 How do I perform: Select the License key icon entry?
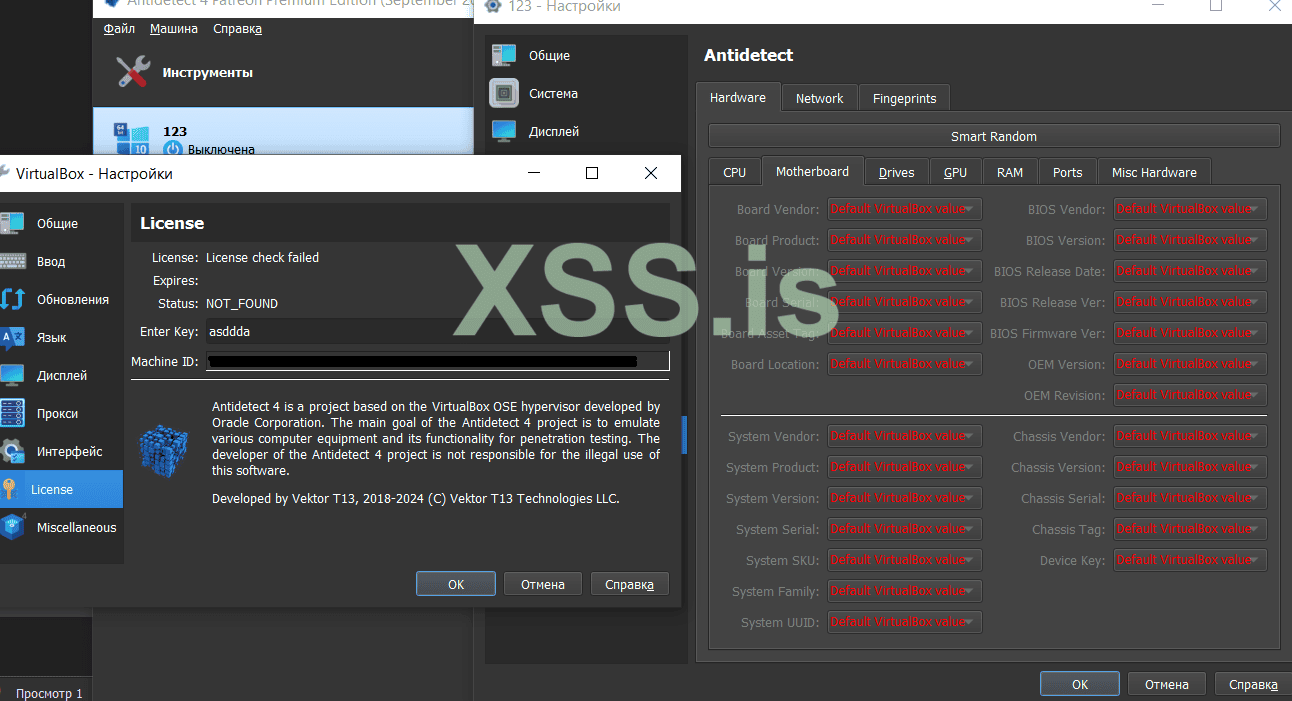(x=9, y=490)
